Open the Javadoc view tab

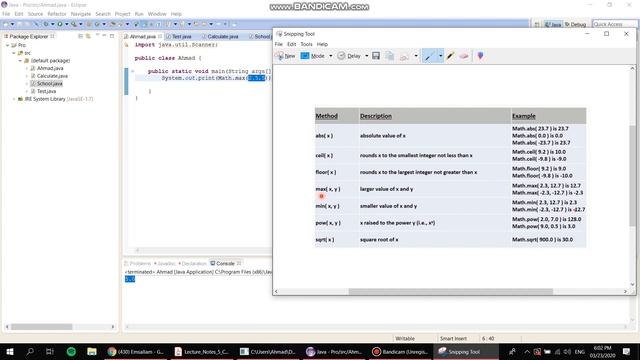tap(165, 263)
